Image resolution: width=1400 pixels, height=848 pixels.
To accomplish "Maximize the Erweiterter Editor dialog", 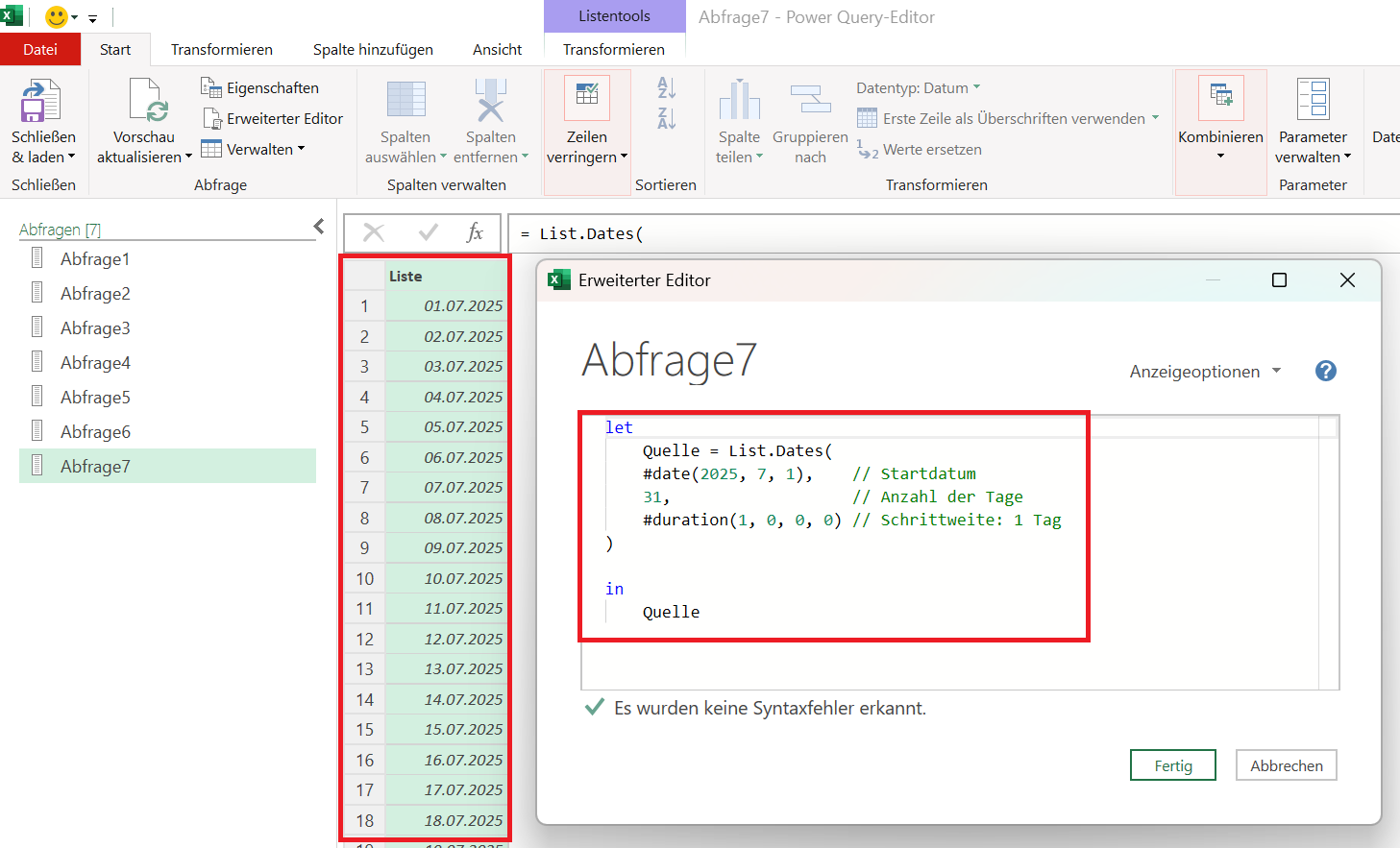I will (x=1279, y=279).
